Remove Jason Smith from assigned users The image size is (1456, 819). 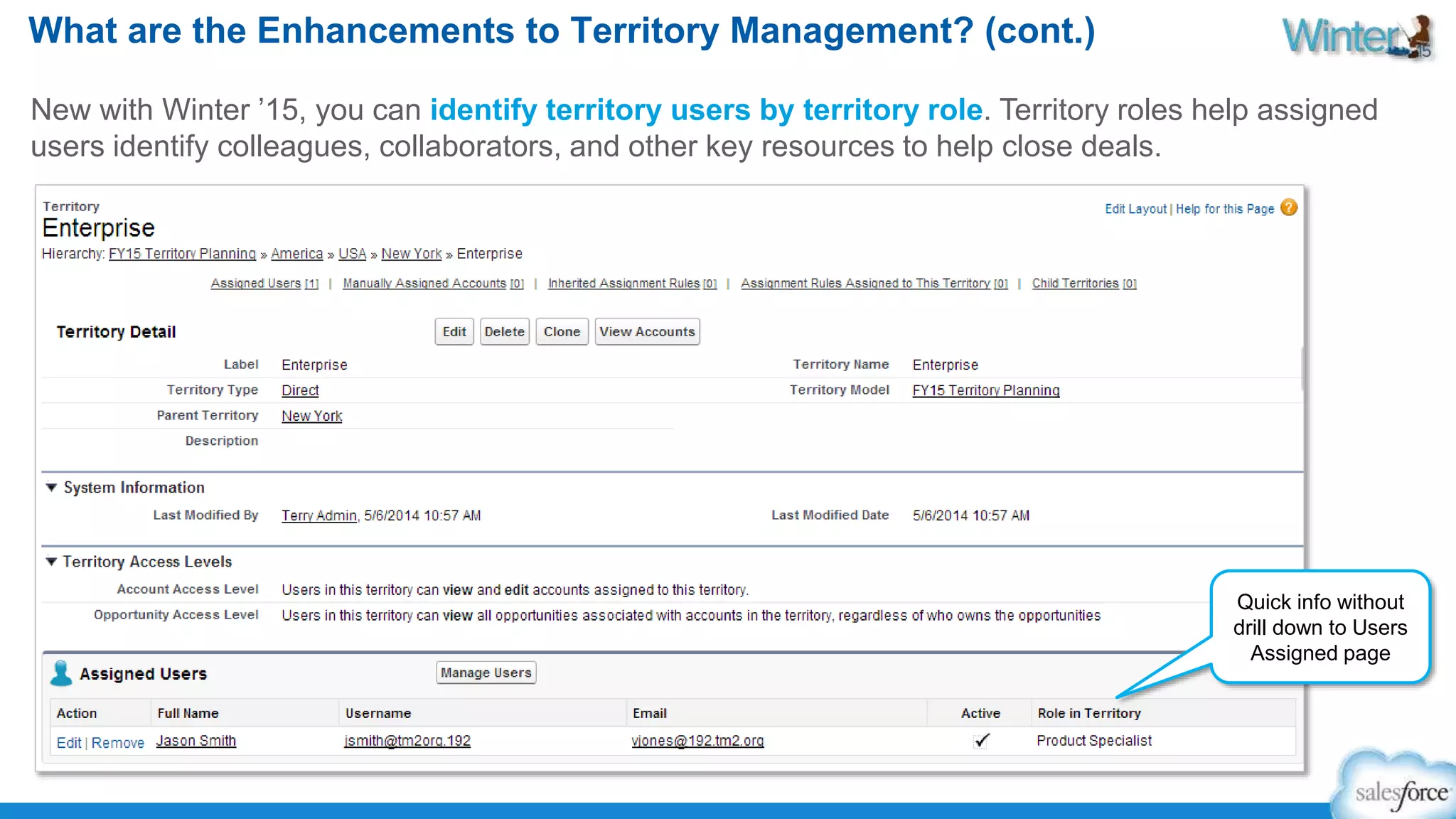pyautogui.click(x=118, y=743)
